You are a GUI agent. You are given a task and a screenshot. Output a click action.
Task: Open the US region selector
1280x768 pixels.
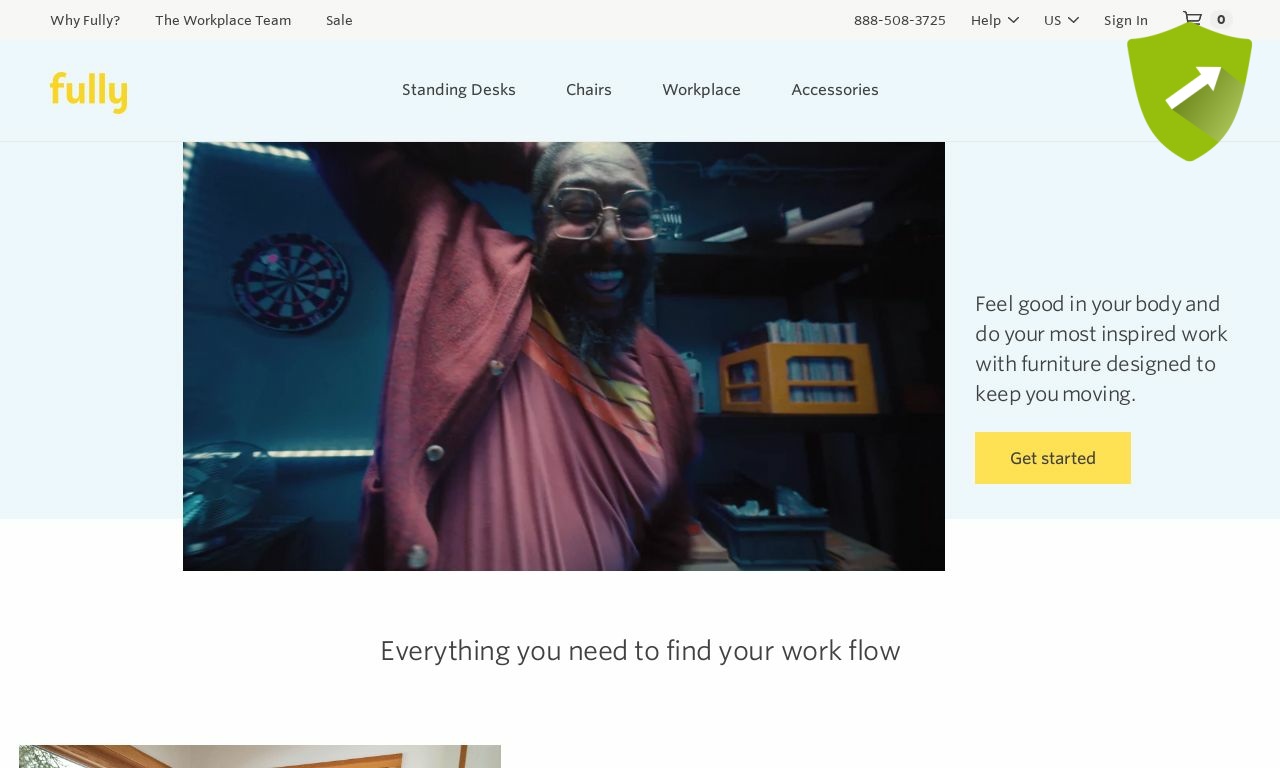(1061, 20)
